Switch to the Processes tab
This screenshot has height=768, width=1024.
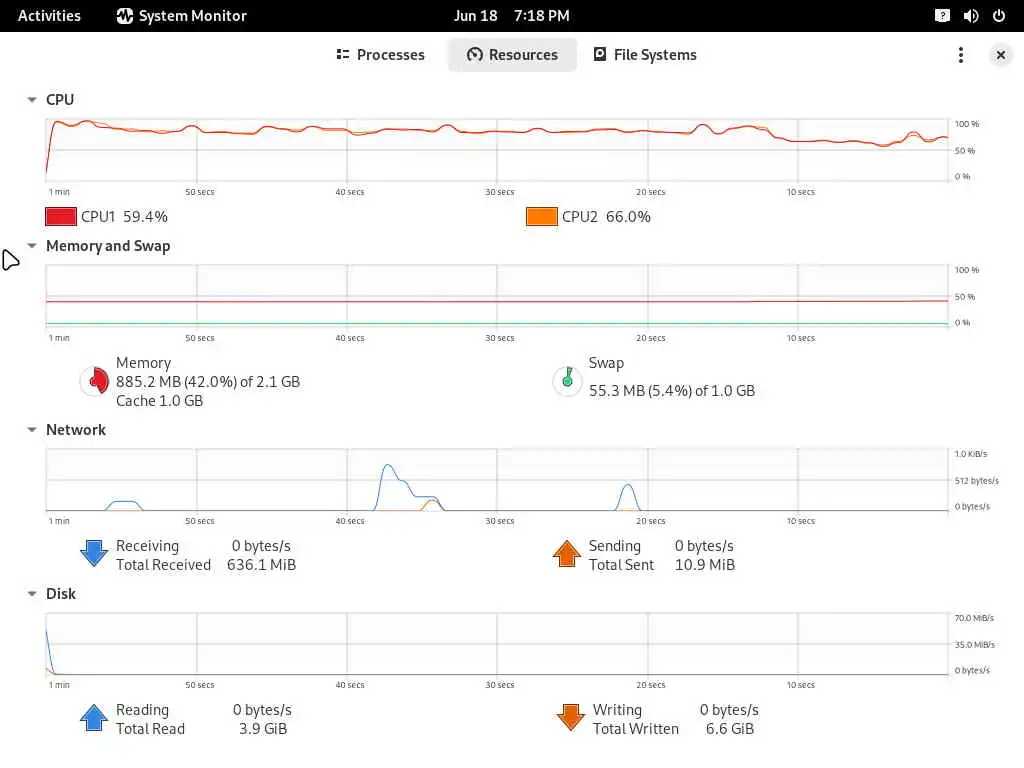pyautogui.click(x=380, y=55)
